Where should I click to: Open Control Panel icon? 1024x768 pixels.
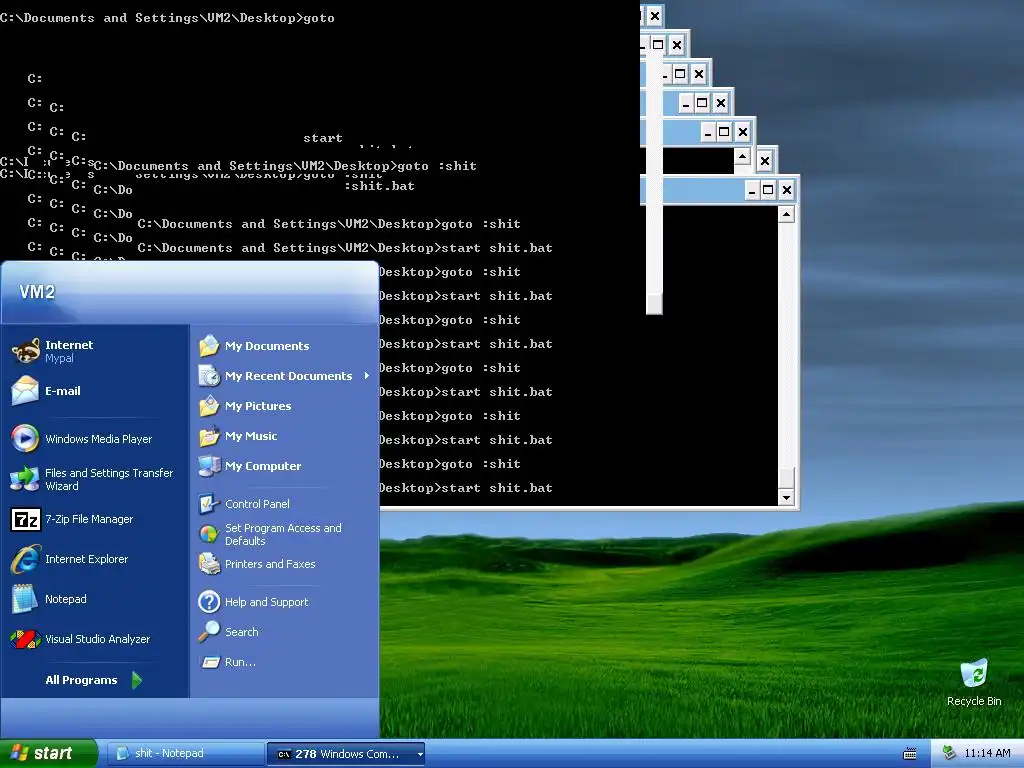pyautogui.click(x=210, y=504)
